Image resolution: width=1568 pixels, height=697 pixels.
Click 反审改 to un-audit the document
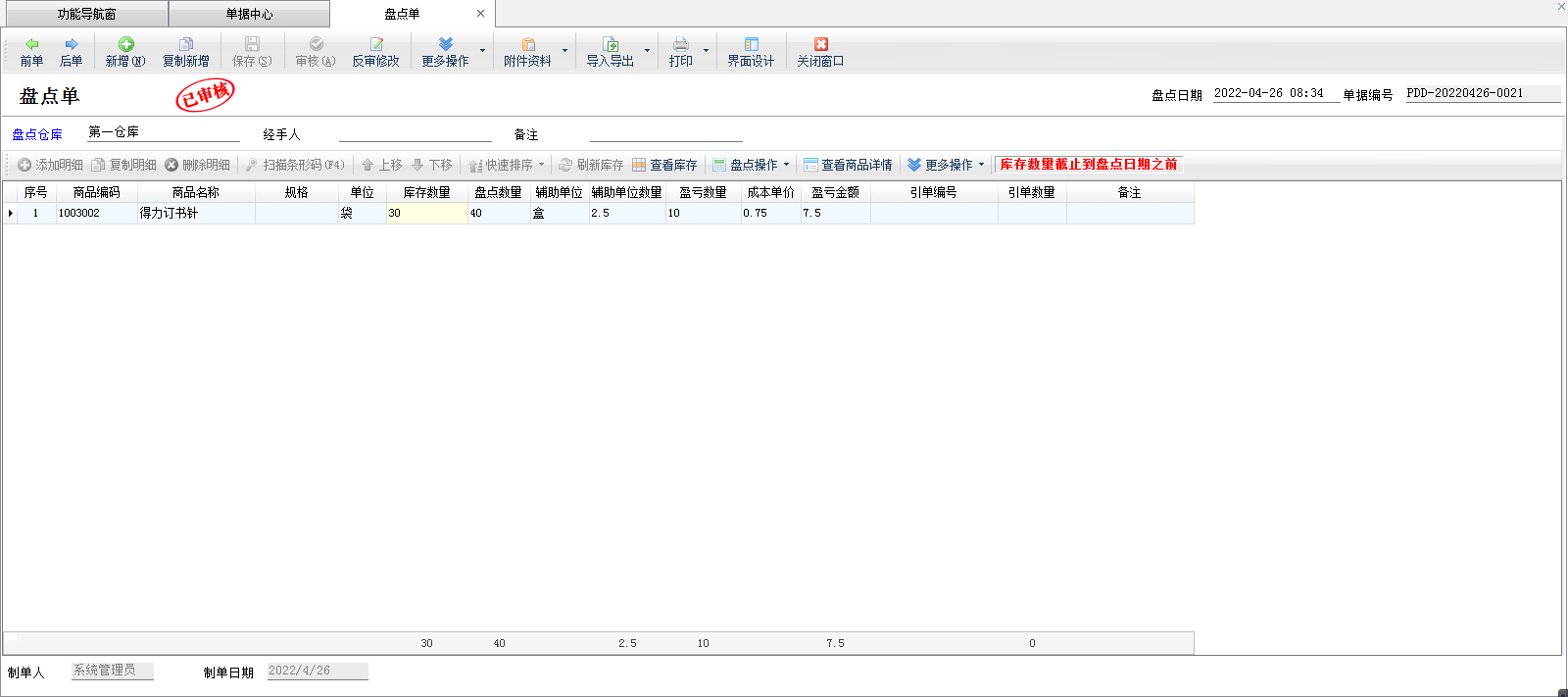coord(375,52)
